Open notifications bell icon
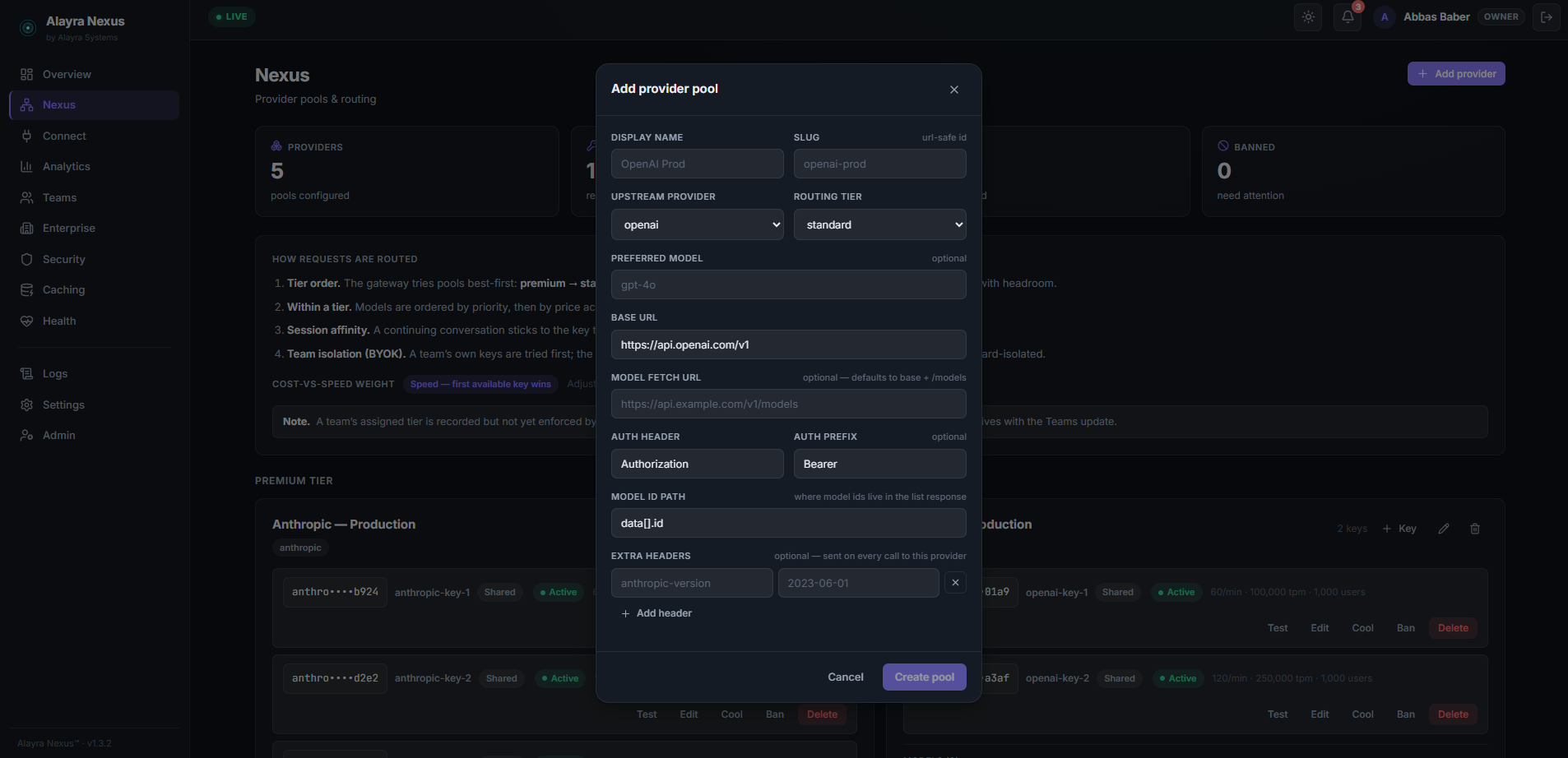 [x=1348, y=16]
